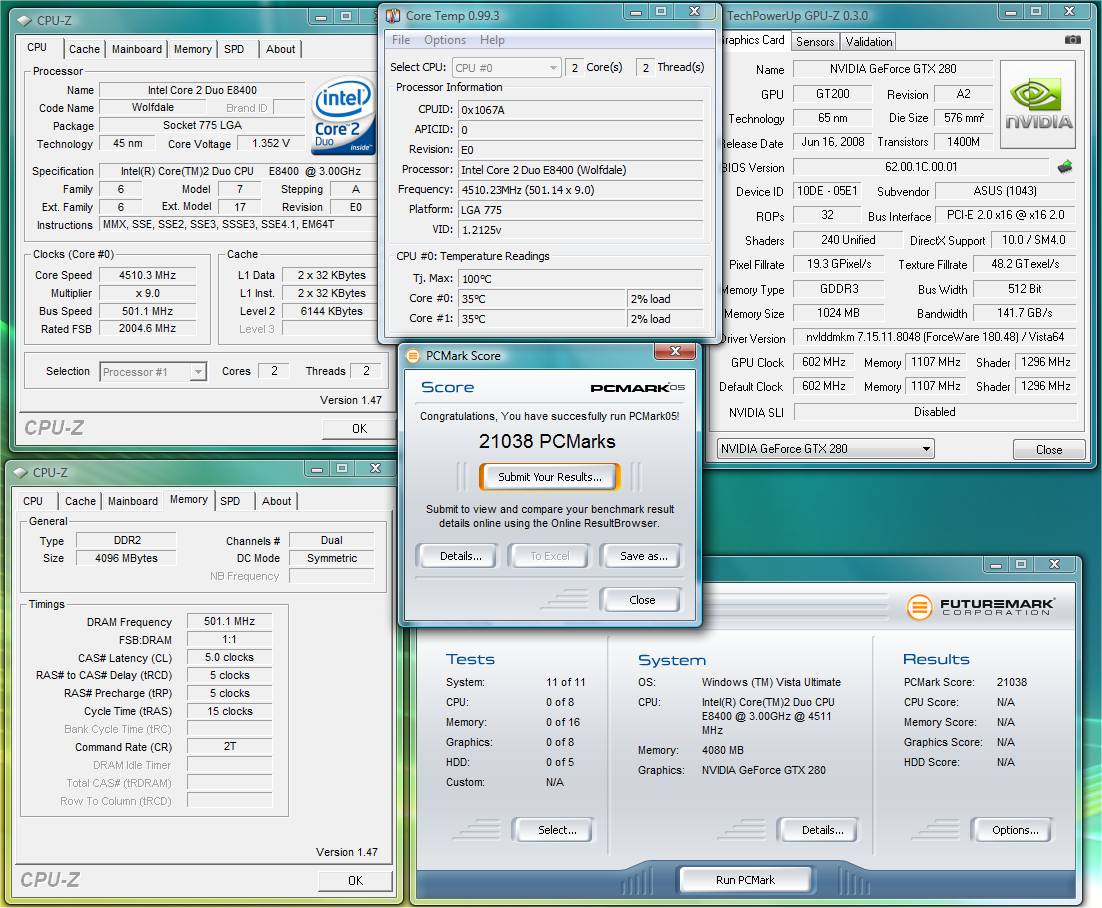Open the Options menu in Core Temp
The height and width of the screenshot is (908, 1102).
tap(445, 40)
